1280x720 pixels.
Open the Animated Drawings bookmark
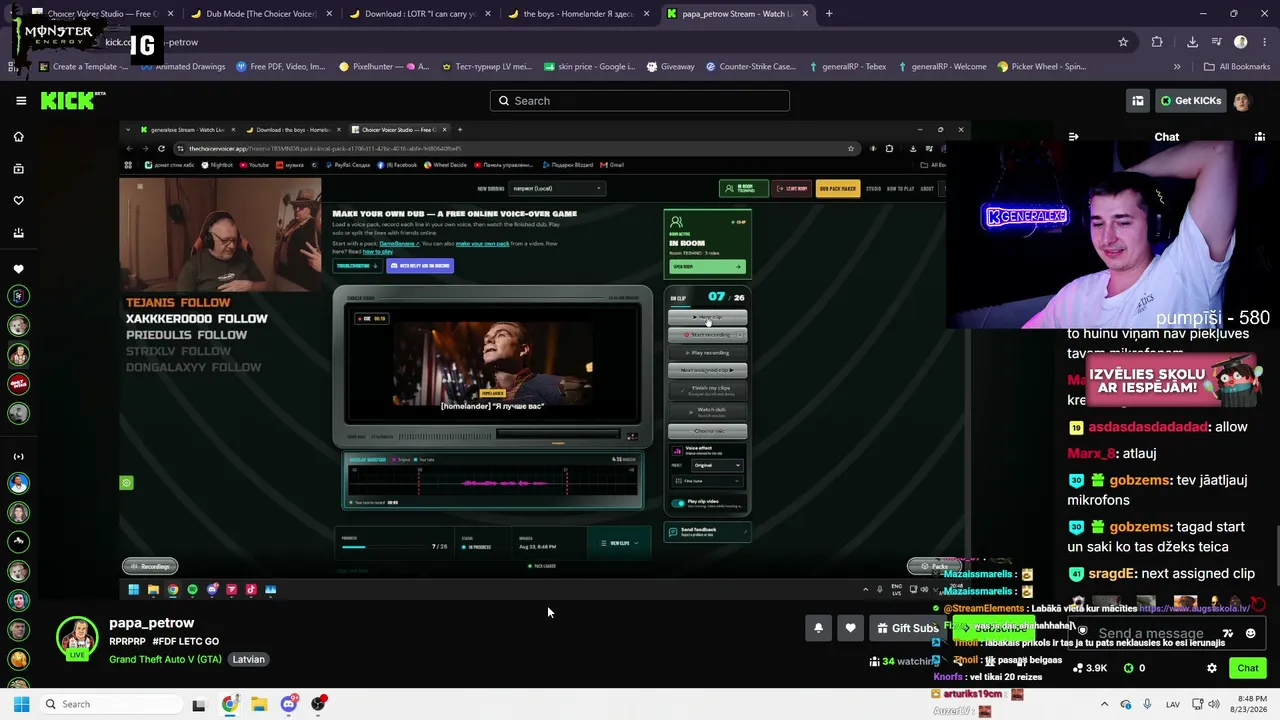tap(184, 67)
